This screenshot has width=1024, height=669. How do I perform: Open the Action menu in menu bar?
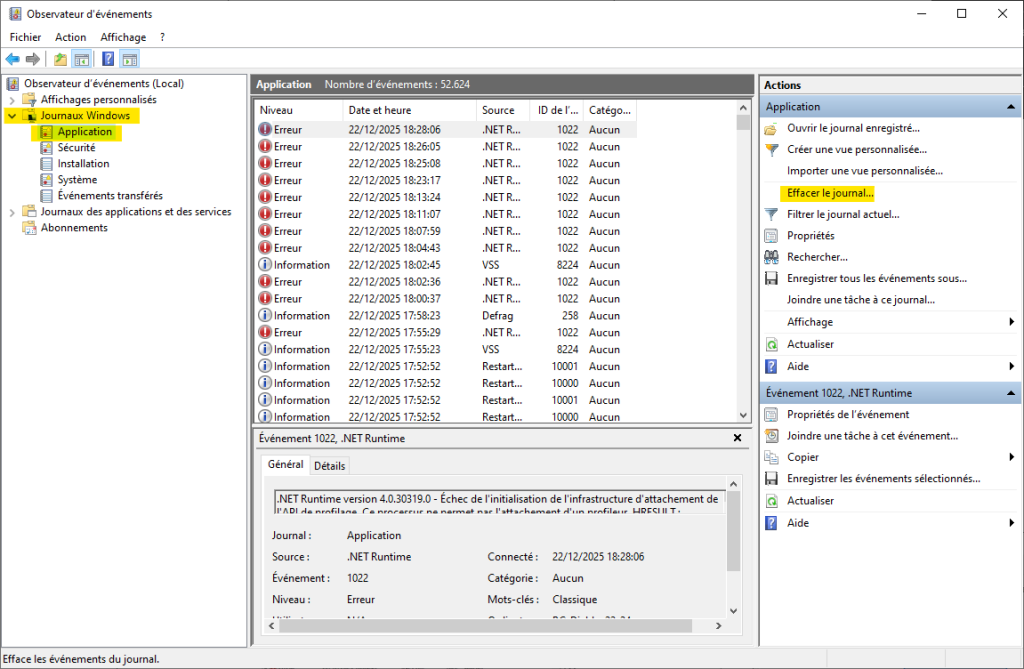click(71, 37)
